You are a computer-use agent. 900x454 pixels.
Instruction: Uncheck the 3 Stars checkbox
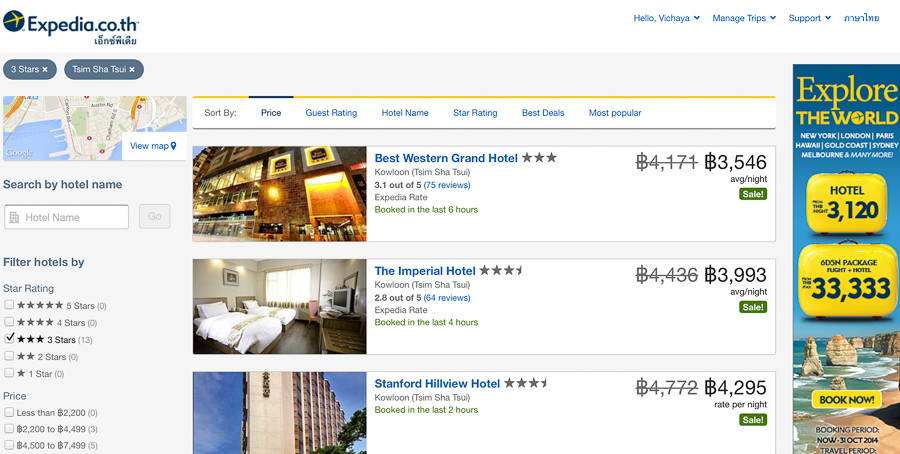click(x=9, y=339)
